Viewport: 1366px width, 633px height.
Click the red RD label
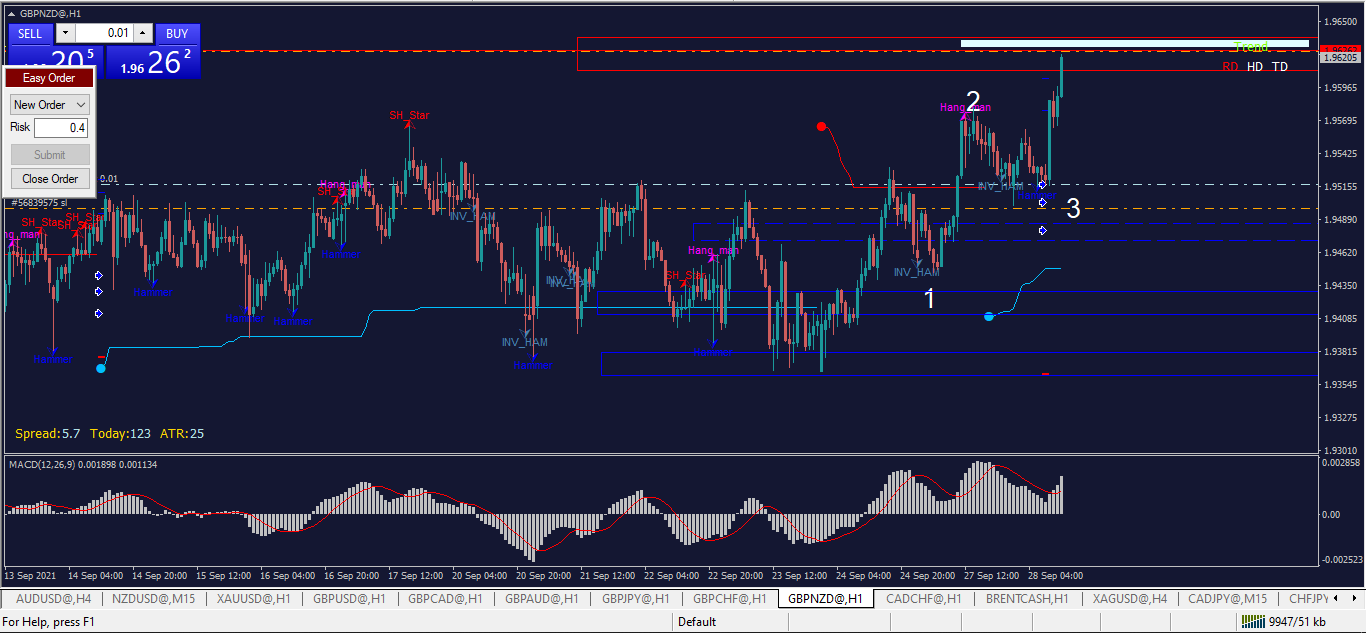click(1230, 67)
